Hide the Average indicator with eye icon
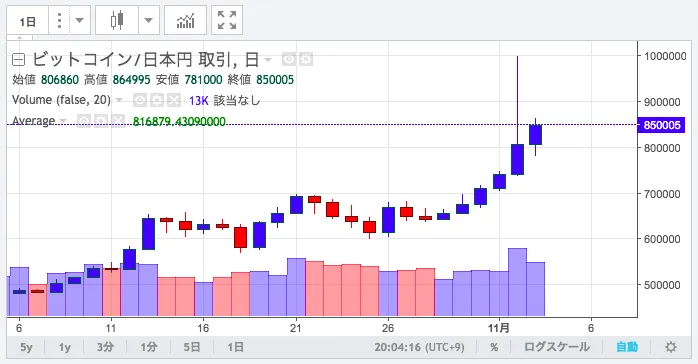The width and height of the screenshot is (698, 364). coord(84,121)
